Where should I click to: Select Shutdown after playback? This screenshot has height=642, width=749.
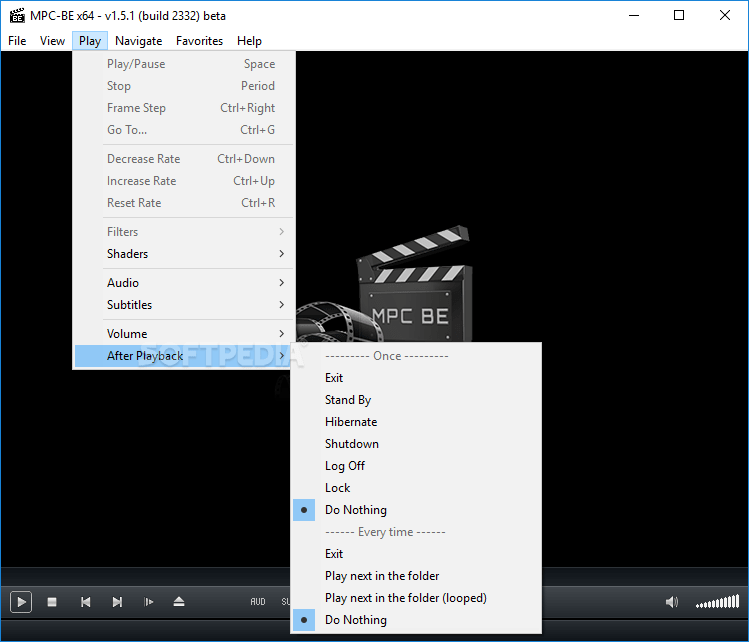[x=416, y=444]
